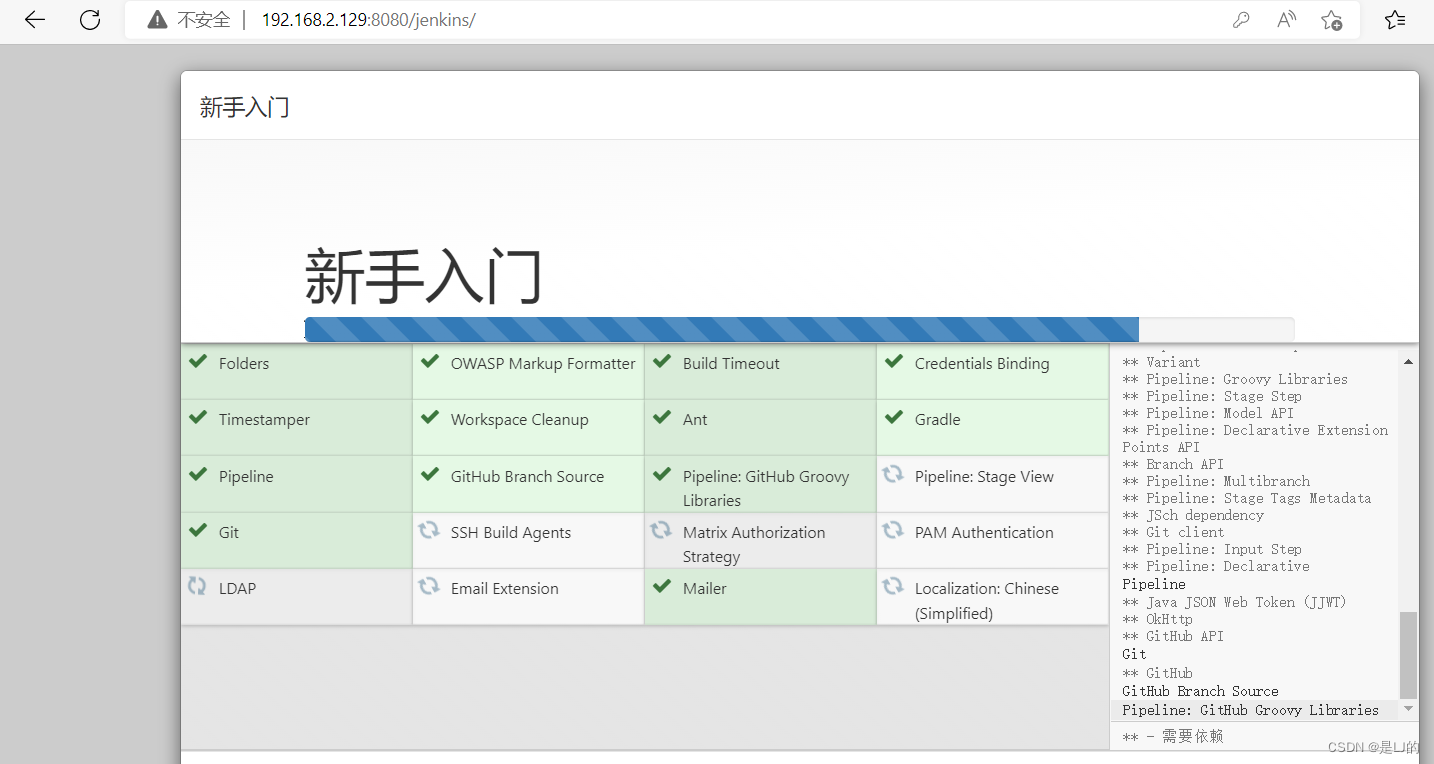Image resolution: width=1434 pixels, height=764 pixels.
Task: Click the pending icon beside SSH Build Agents
Action: [x=429, y=530]
